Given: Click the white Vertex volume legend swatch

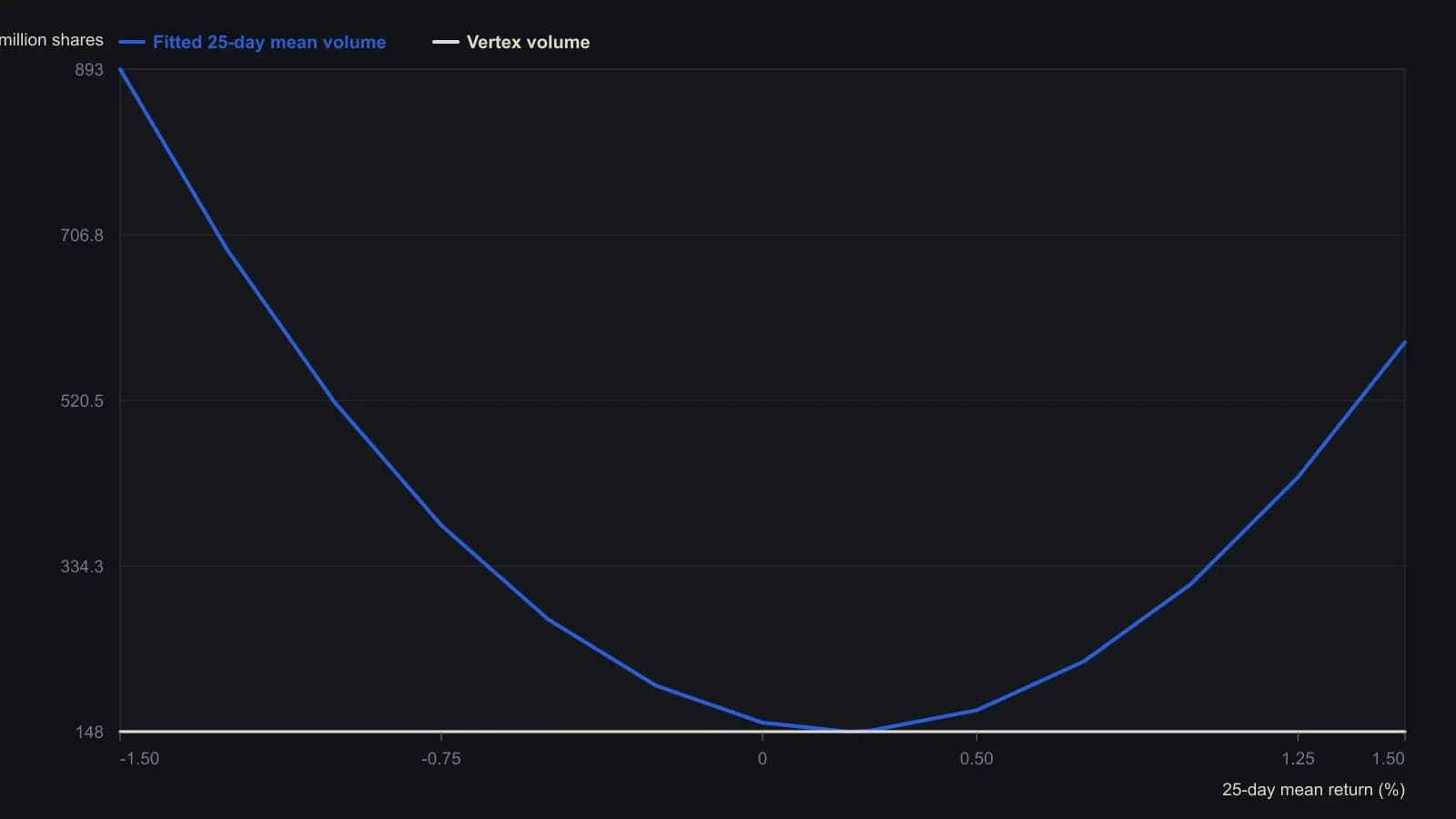Looking at the screenshot, I should [x=445, y=42].
